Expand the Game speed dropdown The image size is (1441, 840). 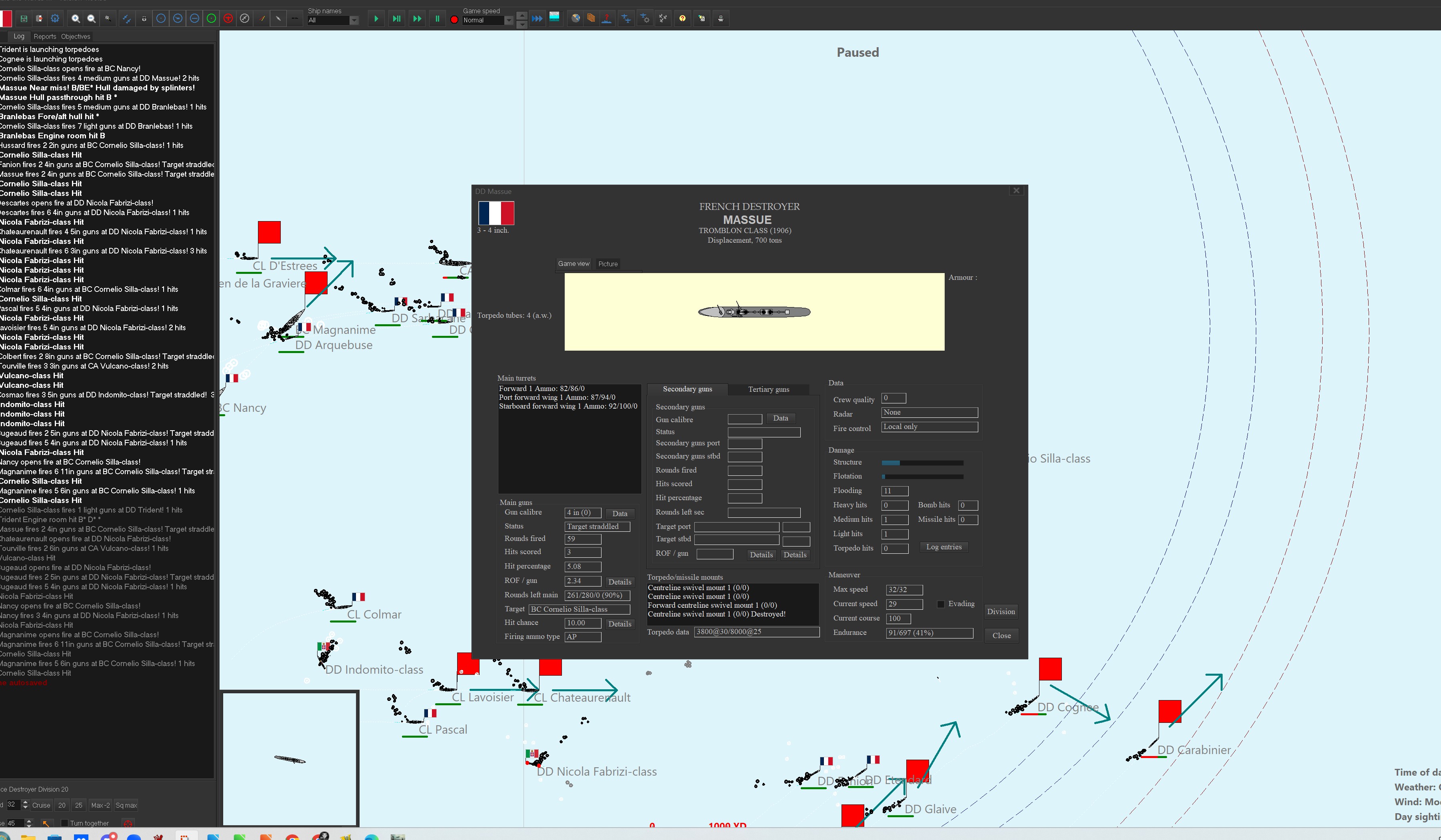[x=508, y=20]
